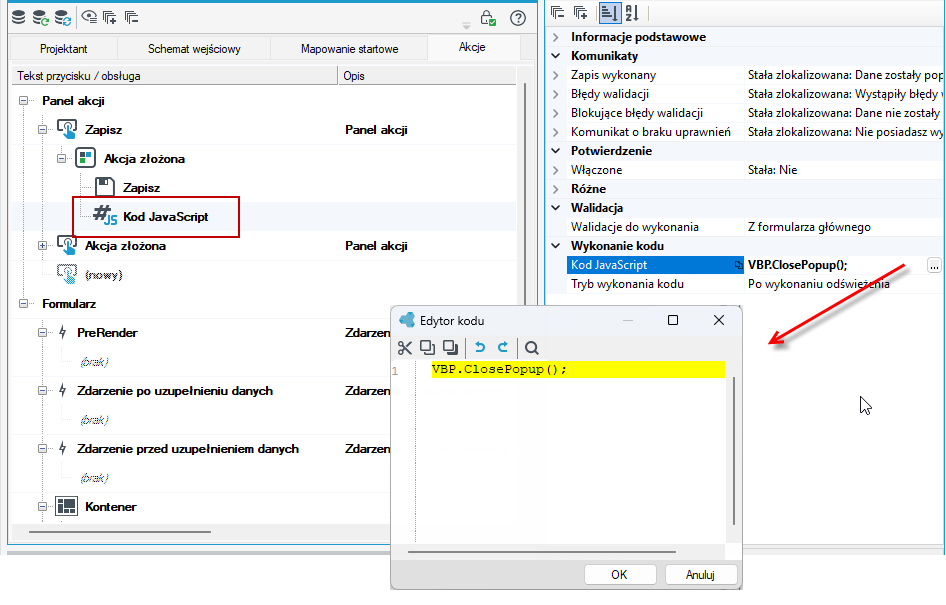Collapse the Potwierdzenie section
Image resolution: width=946 pixels, height=605 pixels.
(x=556, y=151)
